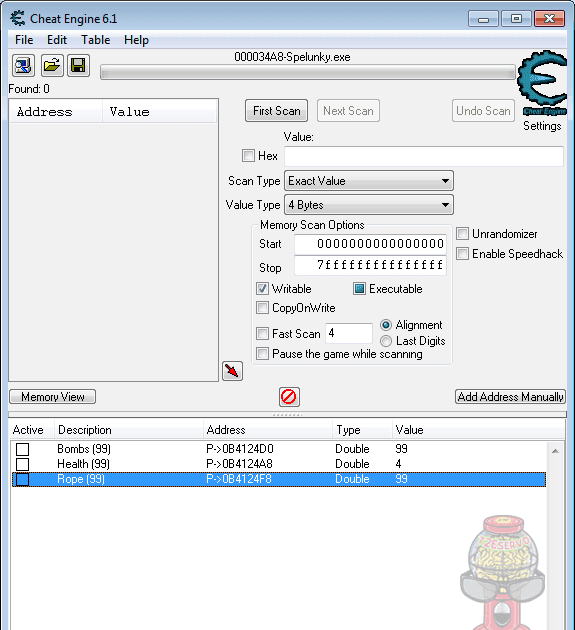Image resolution: width=575 pixels, height=630 pixels.
Task: Select the Last Digits radio button
Action: point(386,341)
